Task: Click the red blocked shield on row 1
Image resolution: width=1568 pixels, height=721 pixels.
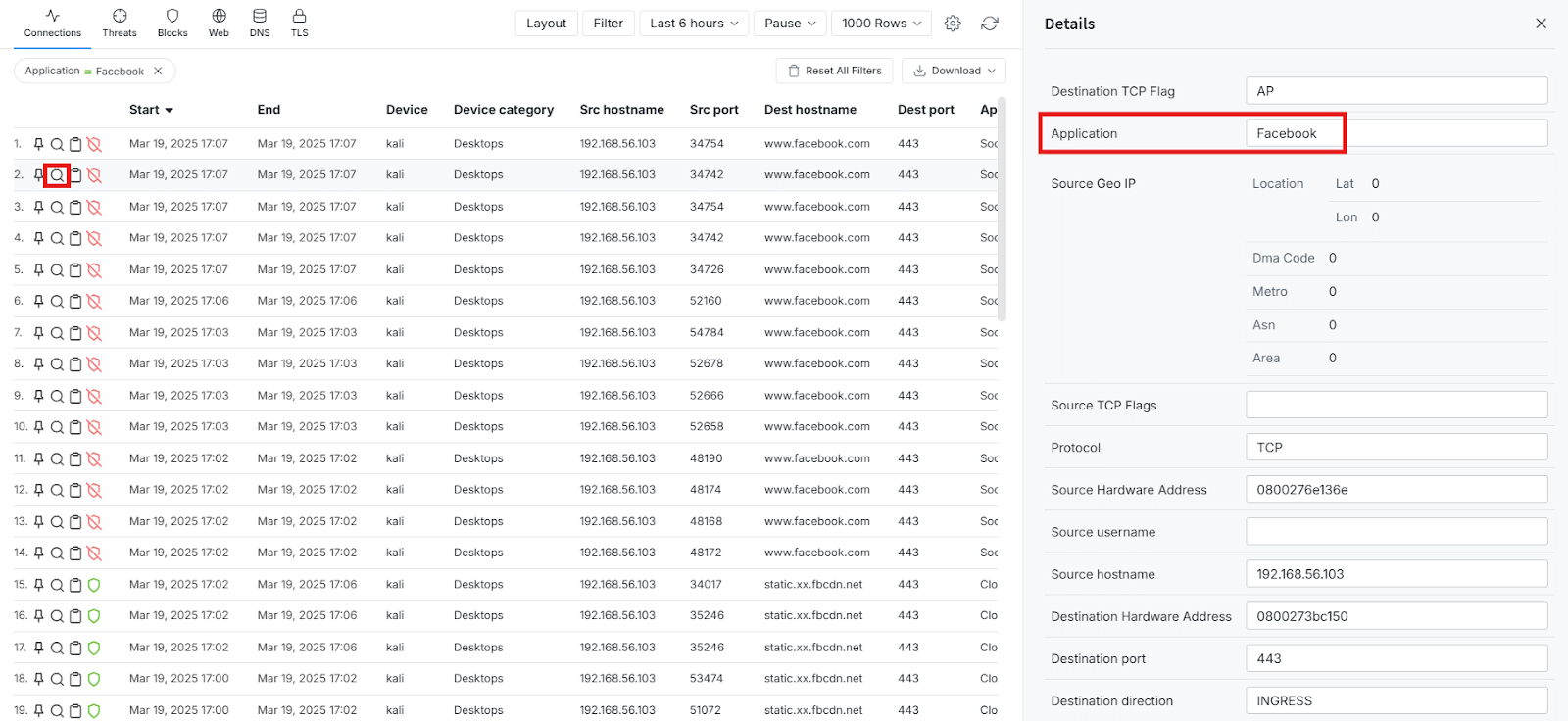Action: pos(94,144)
